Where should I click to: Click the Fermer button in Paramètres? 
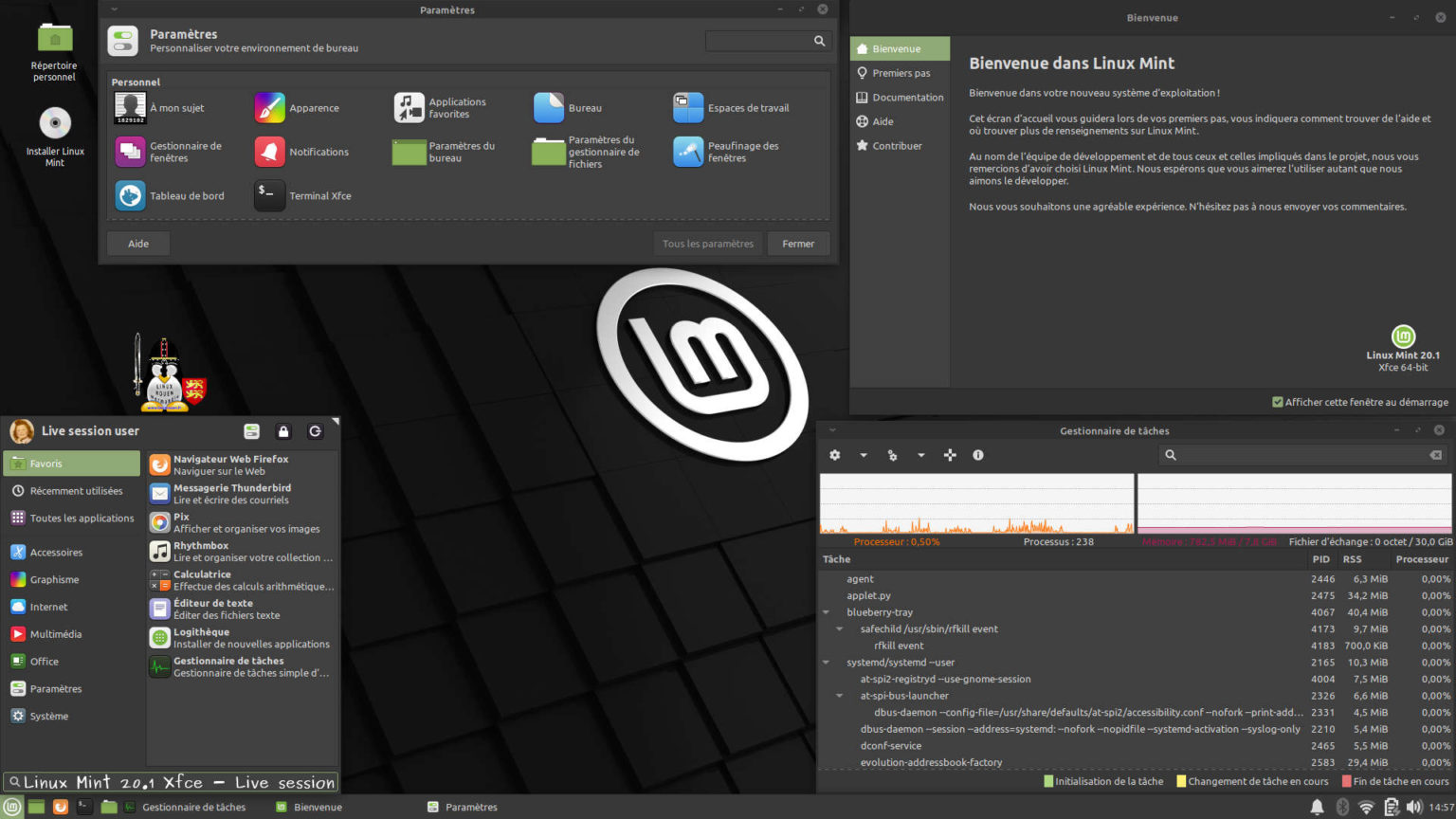(798, 244)
